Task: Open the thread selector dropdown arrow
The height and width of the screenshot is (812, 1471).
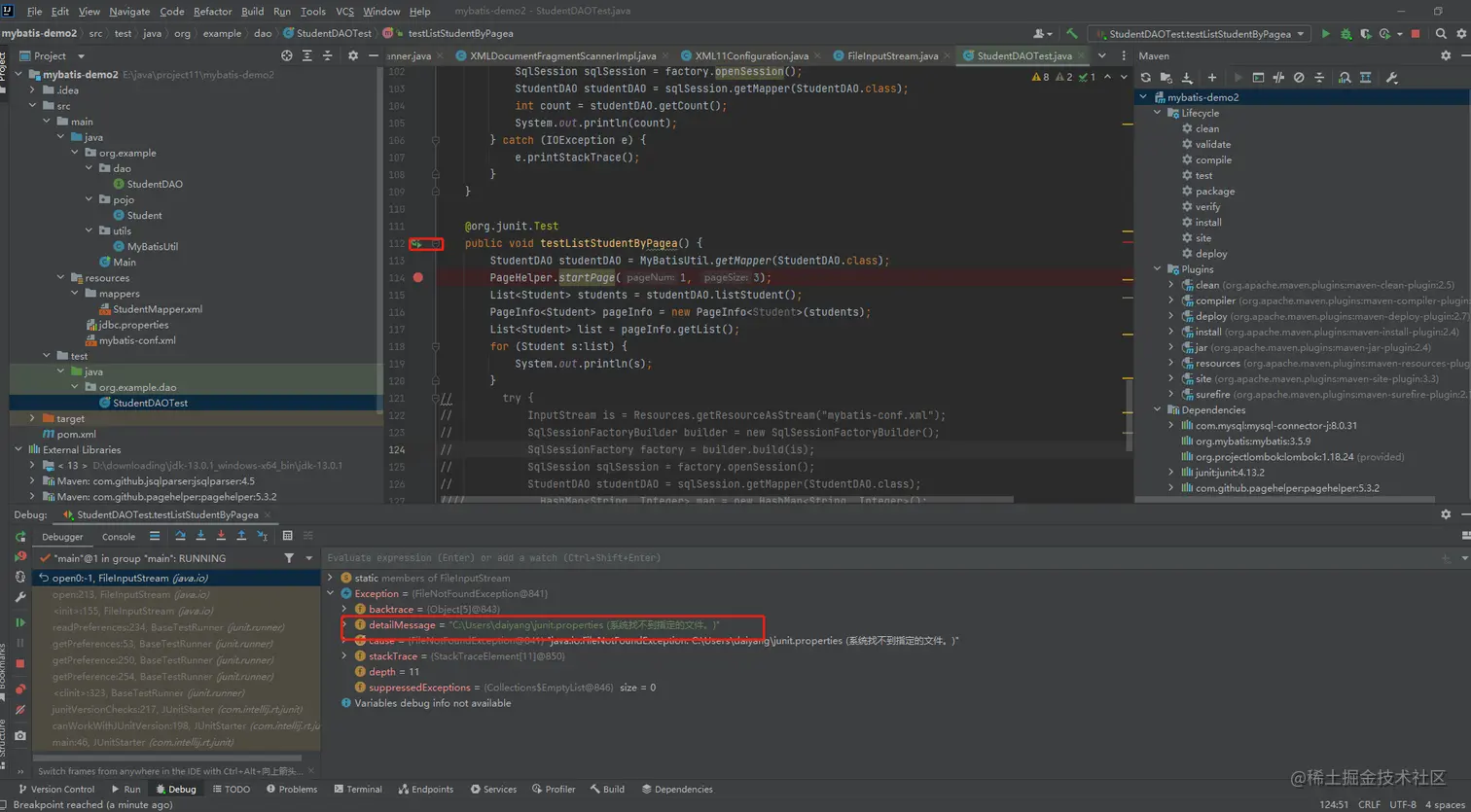Action: click(x=309, y=558)
